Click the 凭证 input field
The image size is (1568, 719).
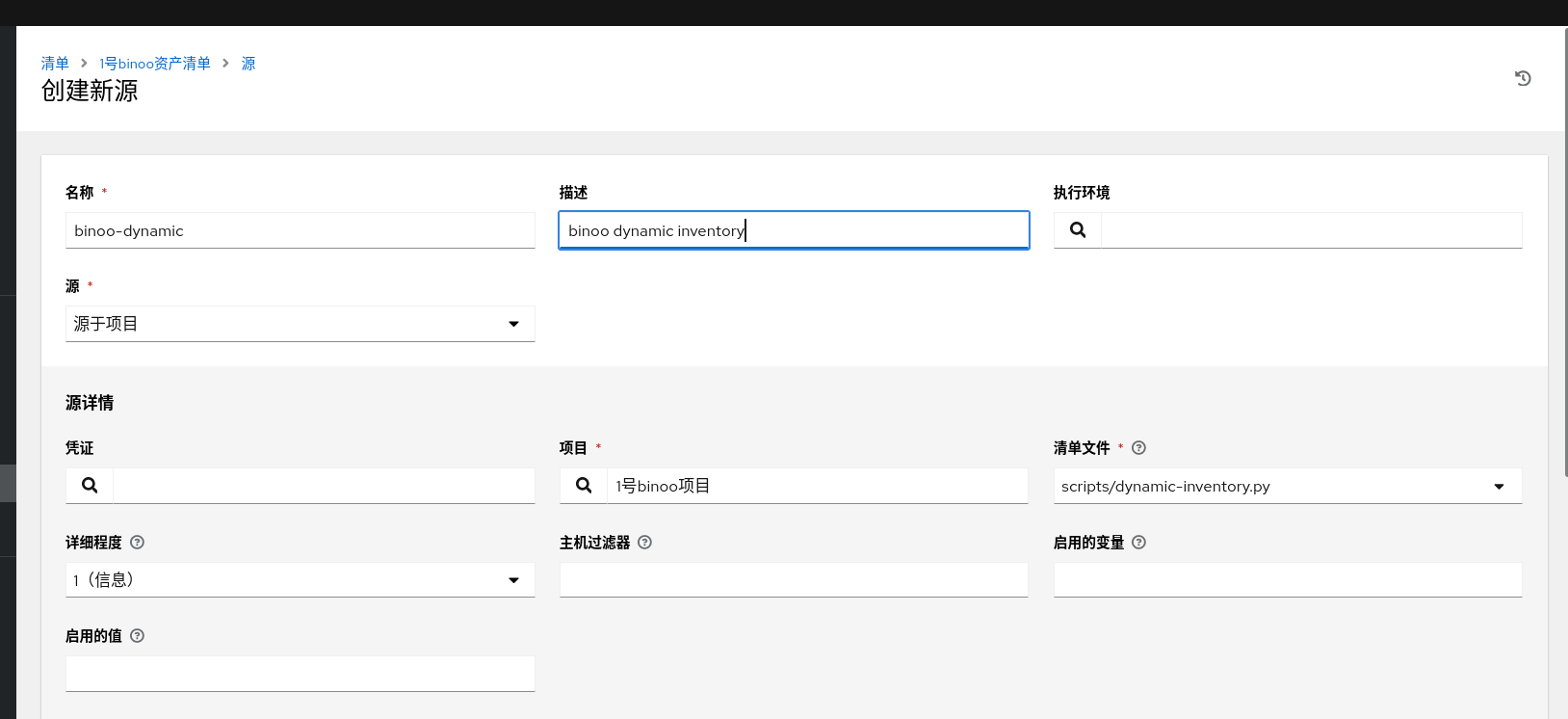324,486
